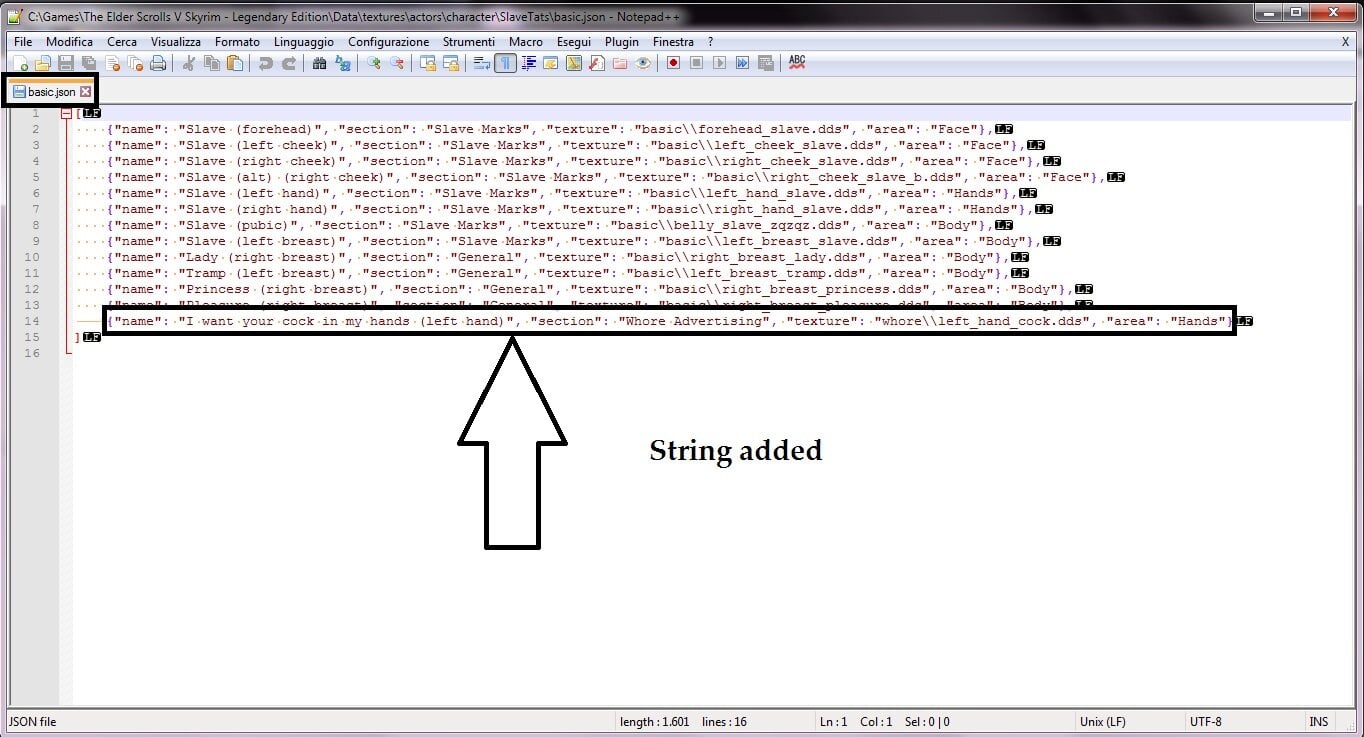Click the synchronize vertical scrolling icon
The width and height of the screenshot is (1364, 737).
pyautogui.click(x=430, y=63)
